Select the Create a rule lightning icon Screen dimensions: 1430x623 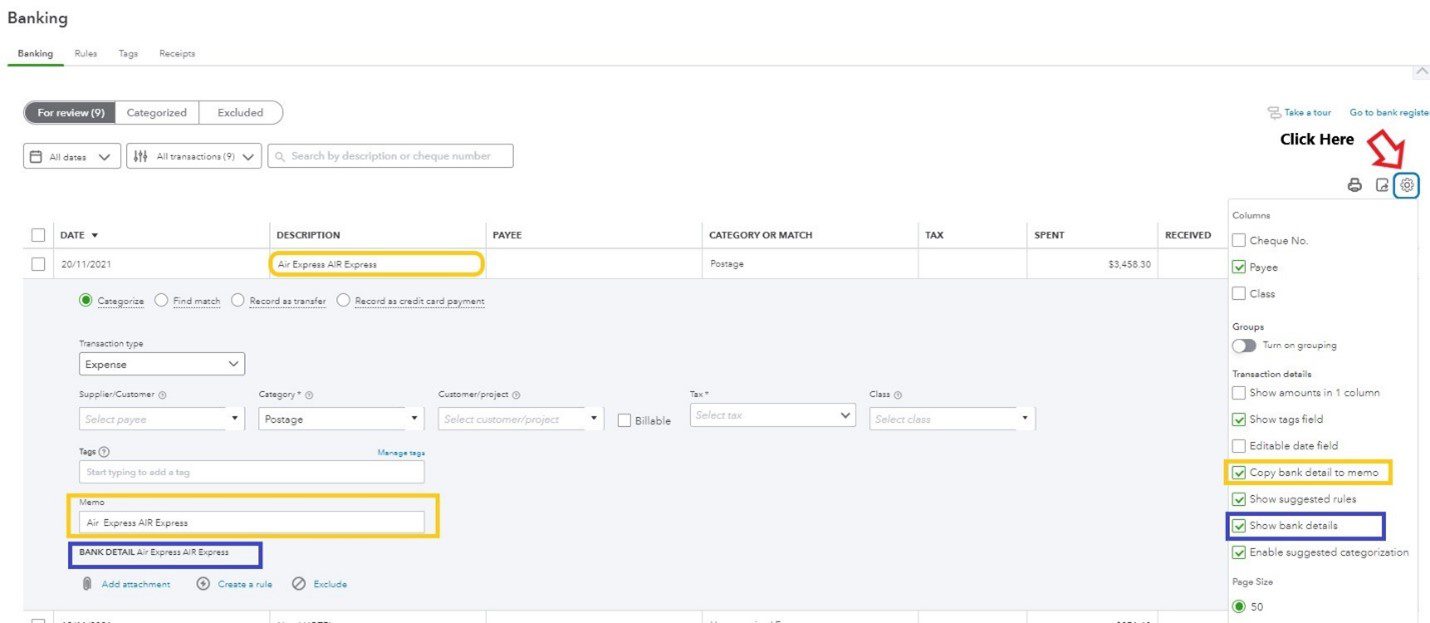click(x=203, y=584)
